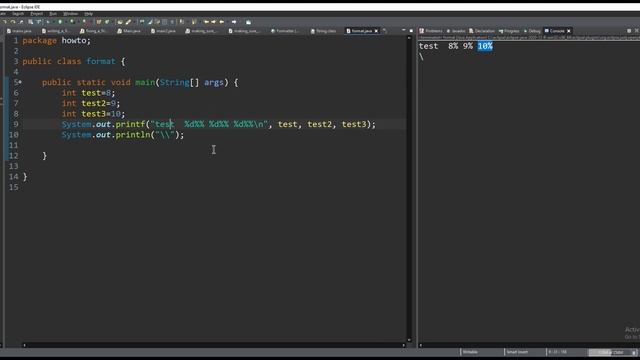Click highlighted "10%" in console output
Image resolution: width=640 pixels, height=360 pixels.
[x=485, y=46]
